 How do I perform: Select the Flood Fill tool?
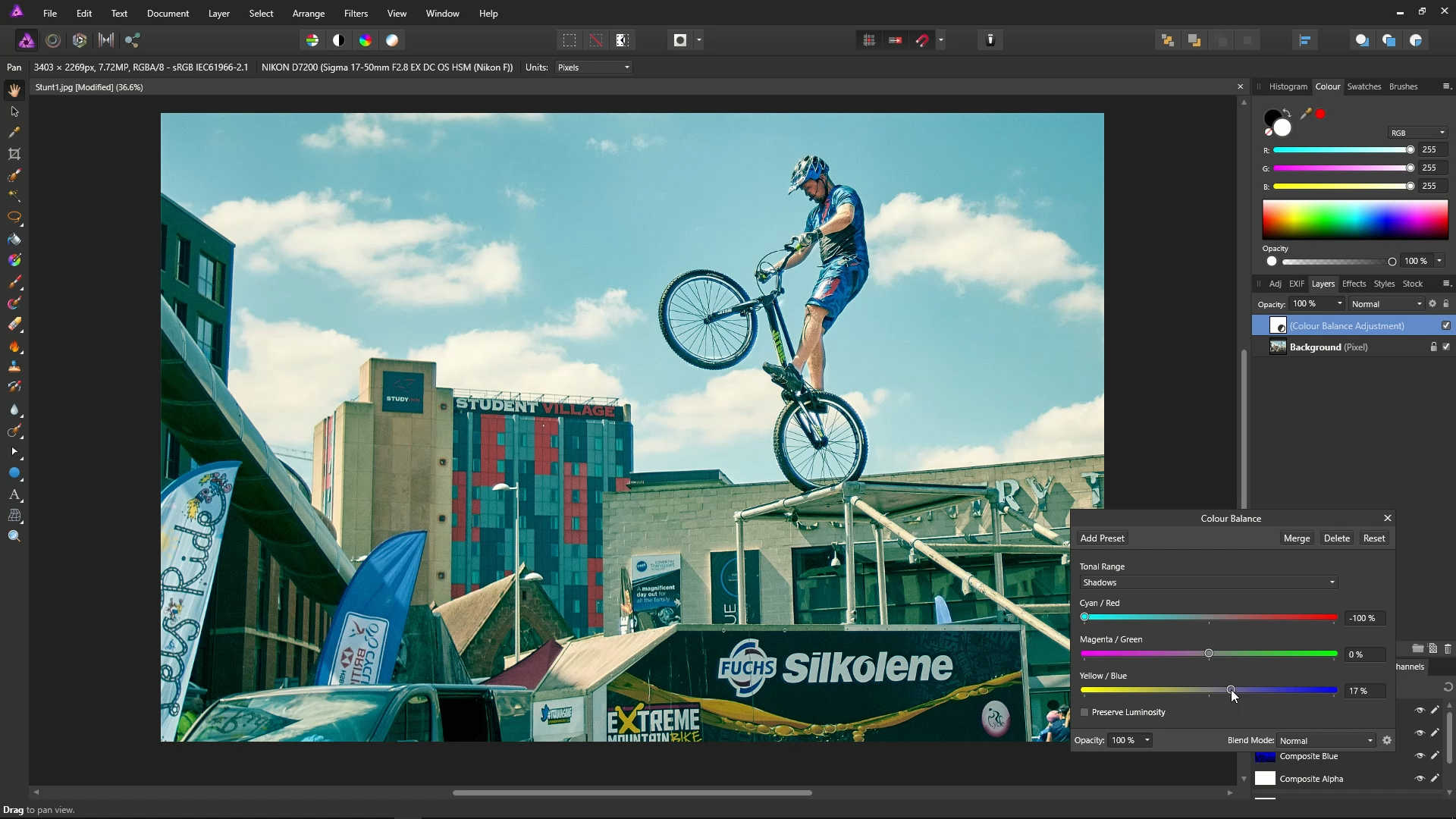[14, 239]
